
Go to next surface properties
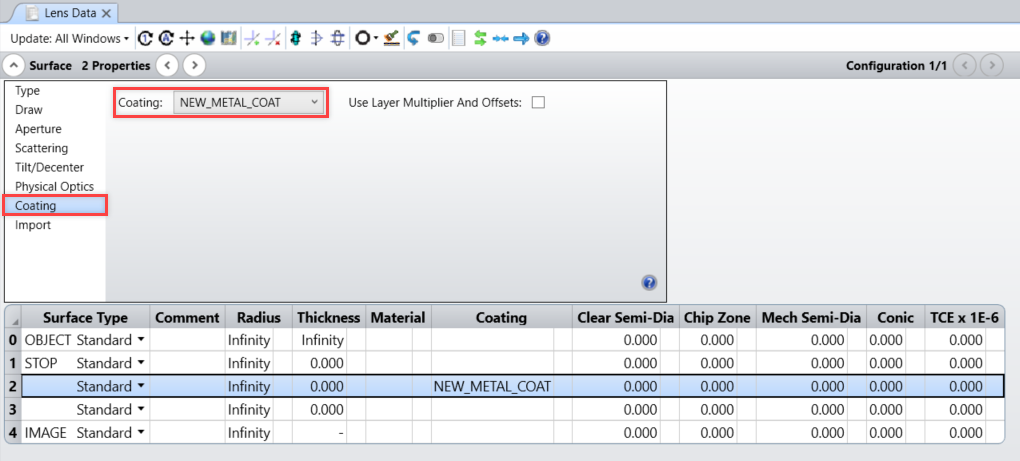pyautogui.click(x=195, y=66)
